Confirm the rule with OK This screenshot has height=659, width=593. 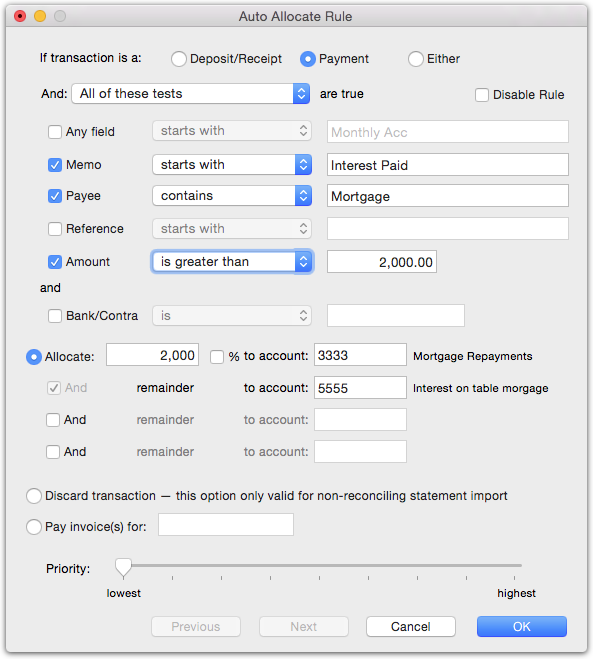522,627
